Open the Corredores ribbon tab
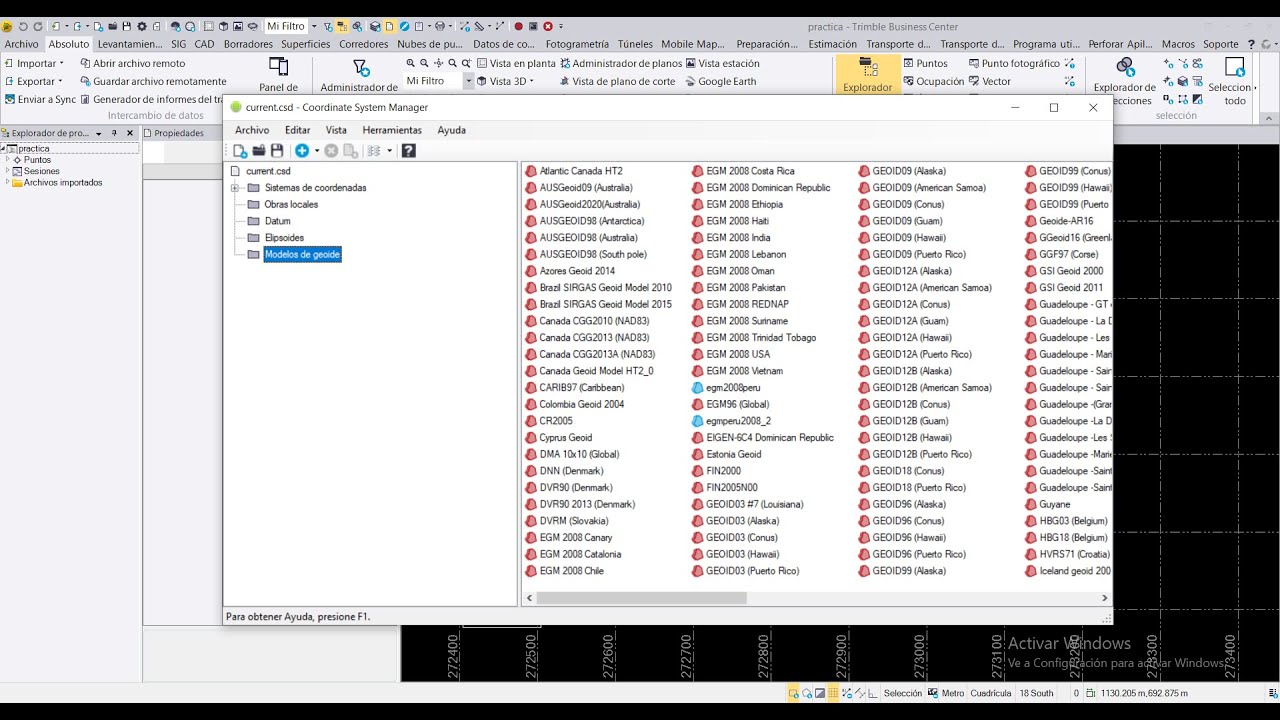 coord(363,44)
